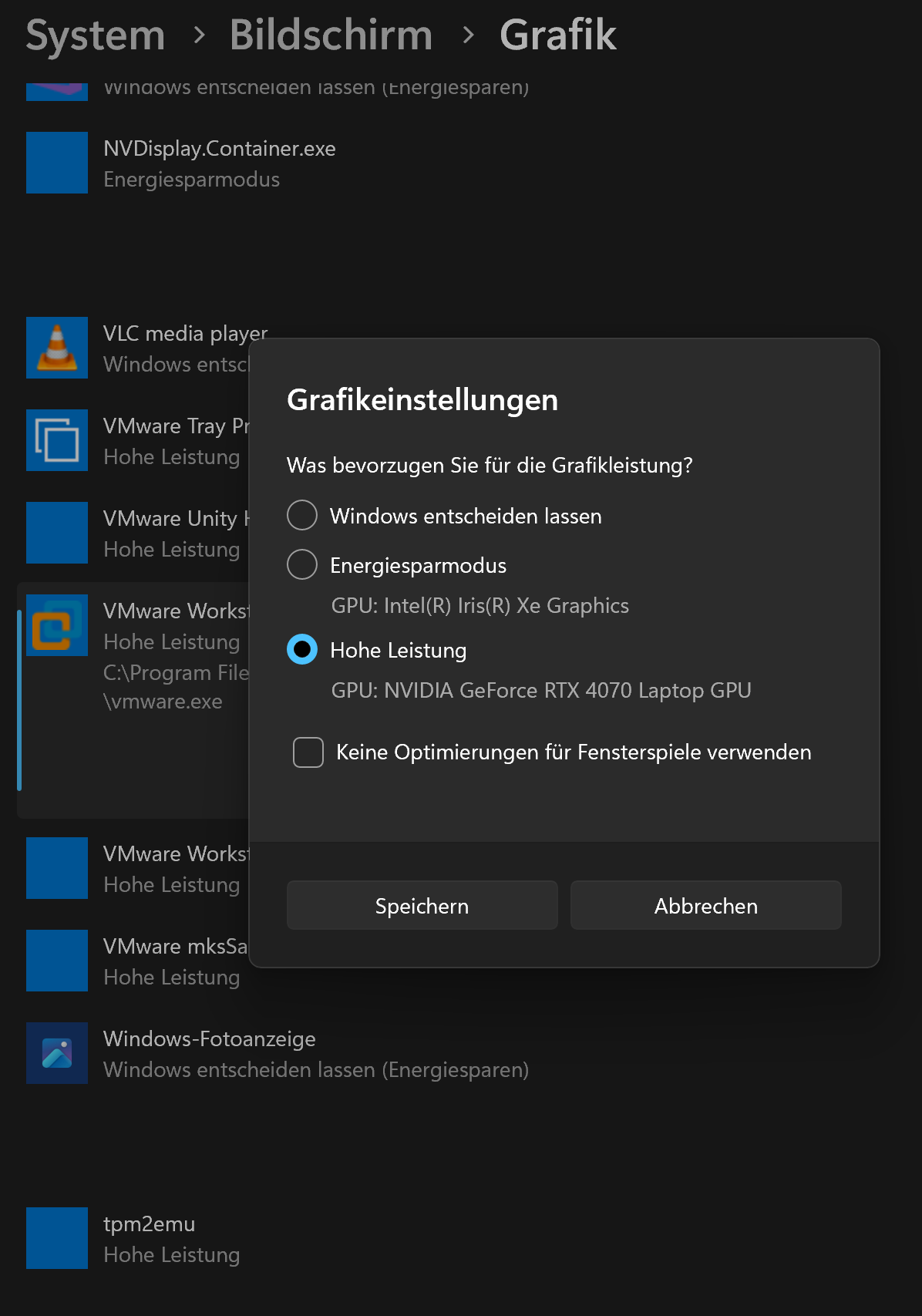Click the VMware Unity blue icon
The image size is (922, 1316).
[x=57, y=533]
